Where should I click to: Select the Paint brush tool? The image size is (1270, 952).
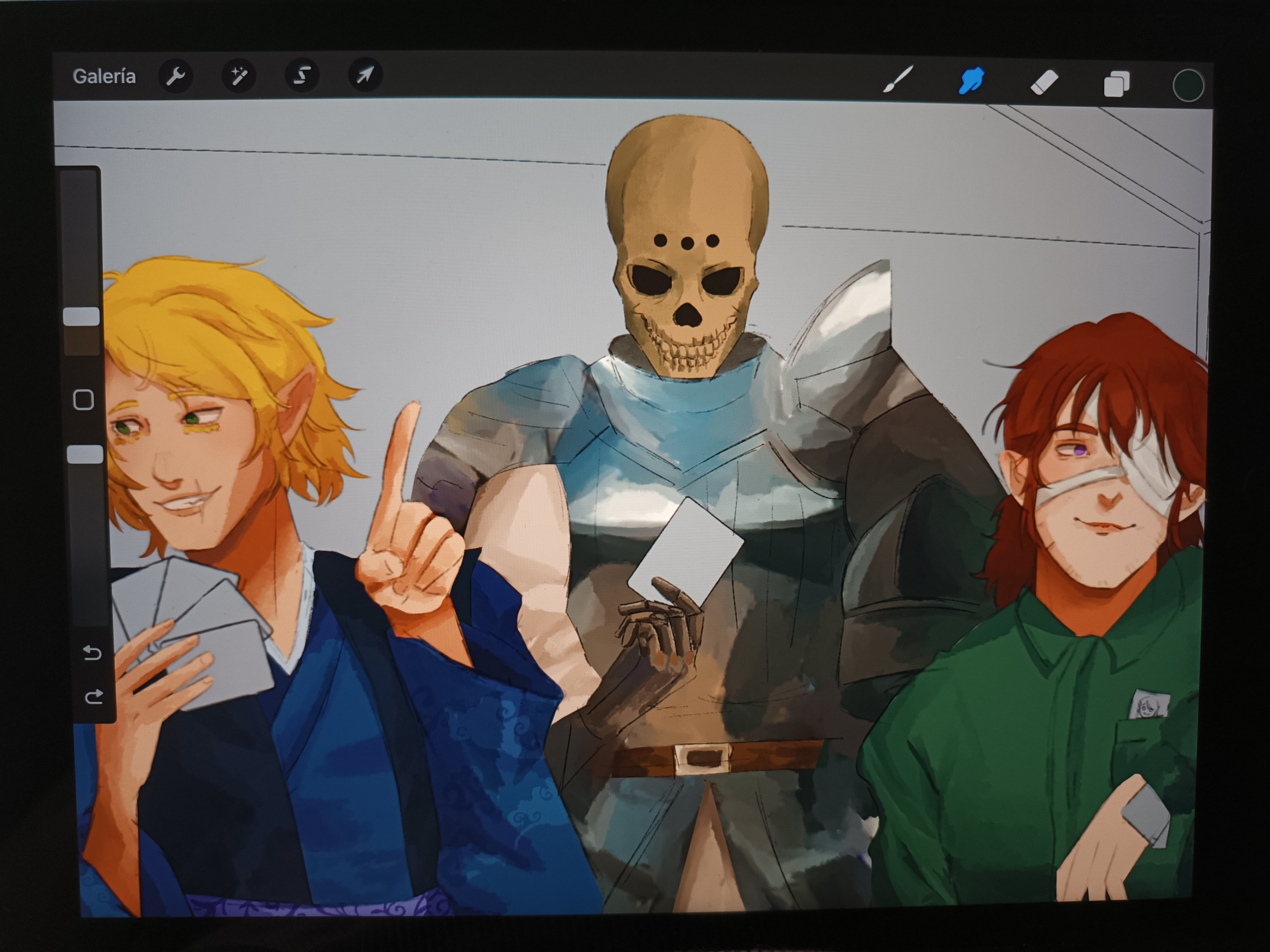898,80
